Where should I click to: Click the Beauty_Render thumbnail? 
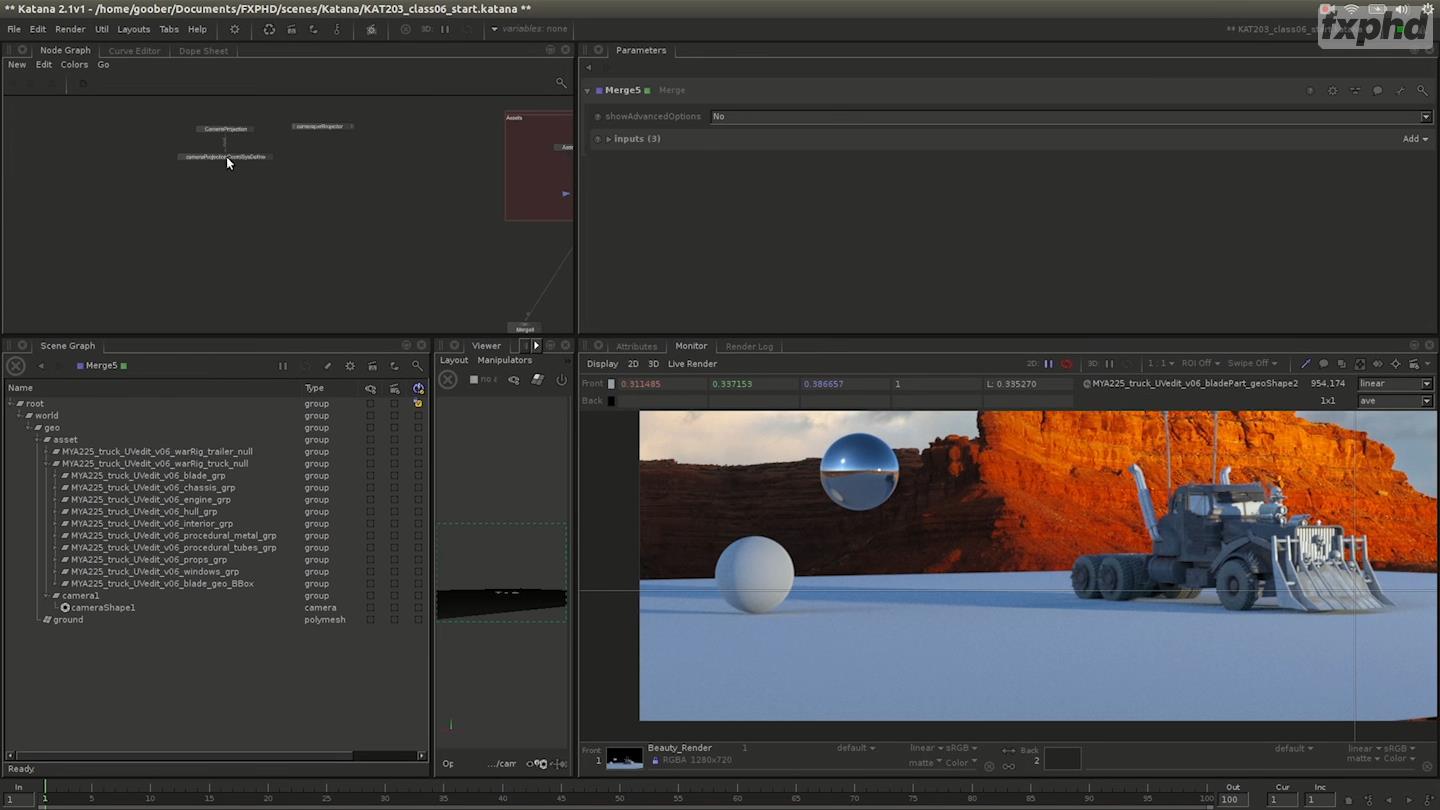[625, 759]
